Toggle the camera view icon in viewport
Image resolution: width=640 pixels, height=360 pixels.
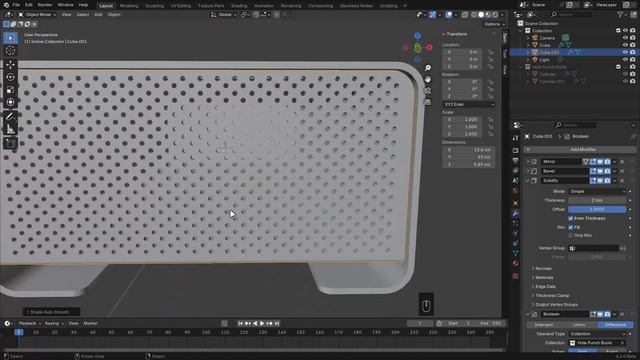(427, 91)
